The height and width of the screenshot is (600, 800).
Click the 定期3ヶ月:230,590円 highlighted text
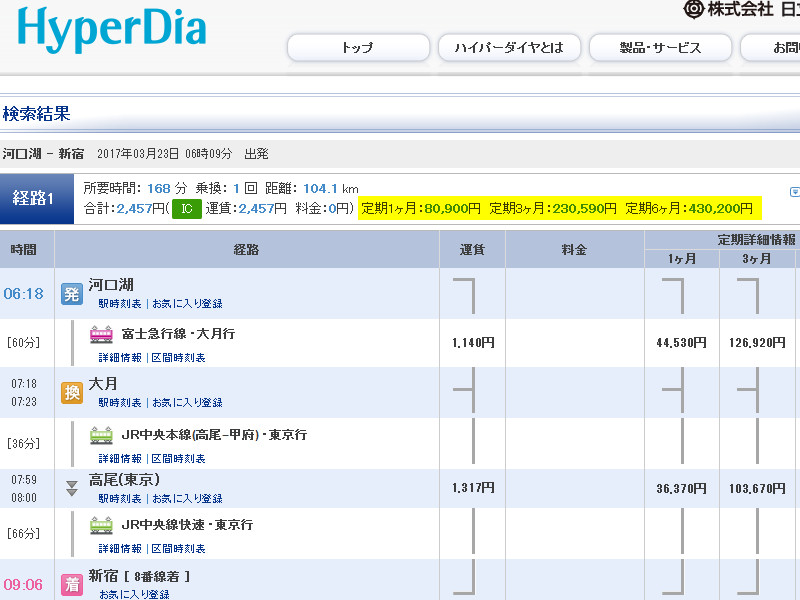553,208
